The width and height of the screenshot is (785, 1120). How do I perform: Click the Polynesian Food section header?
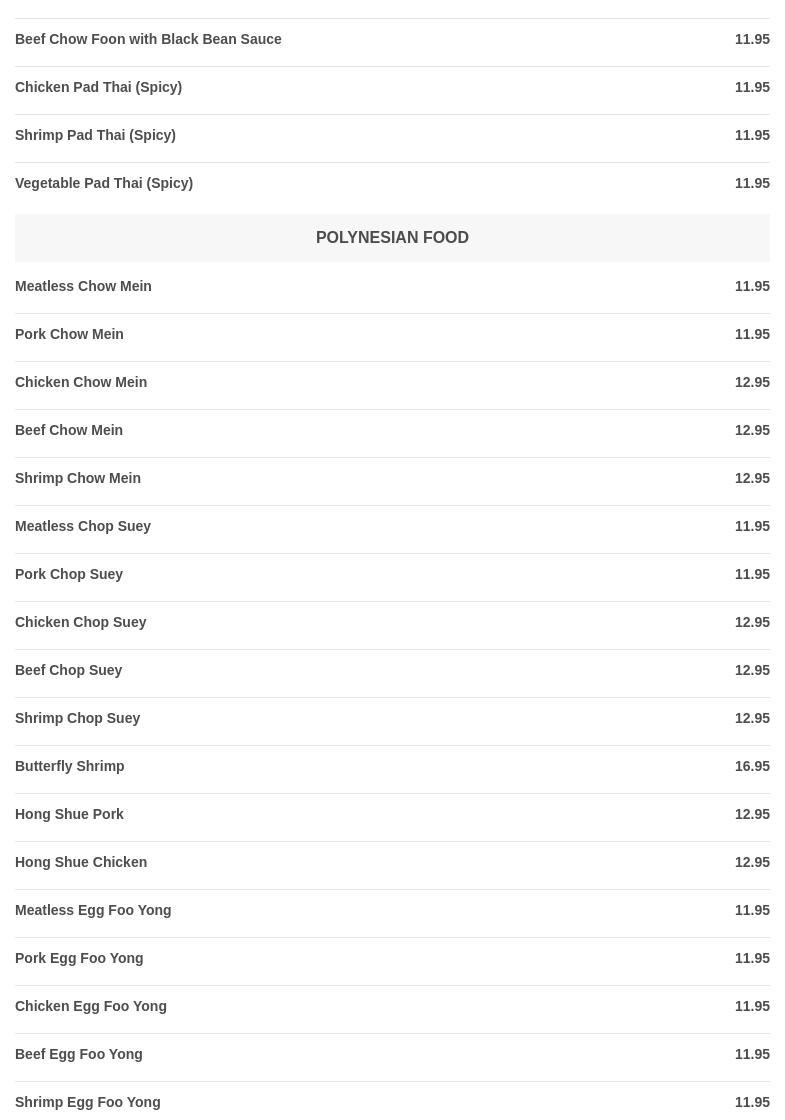pyautogui.click(x=392, y=238)
